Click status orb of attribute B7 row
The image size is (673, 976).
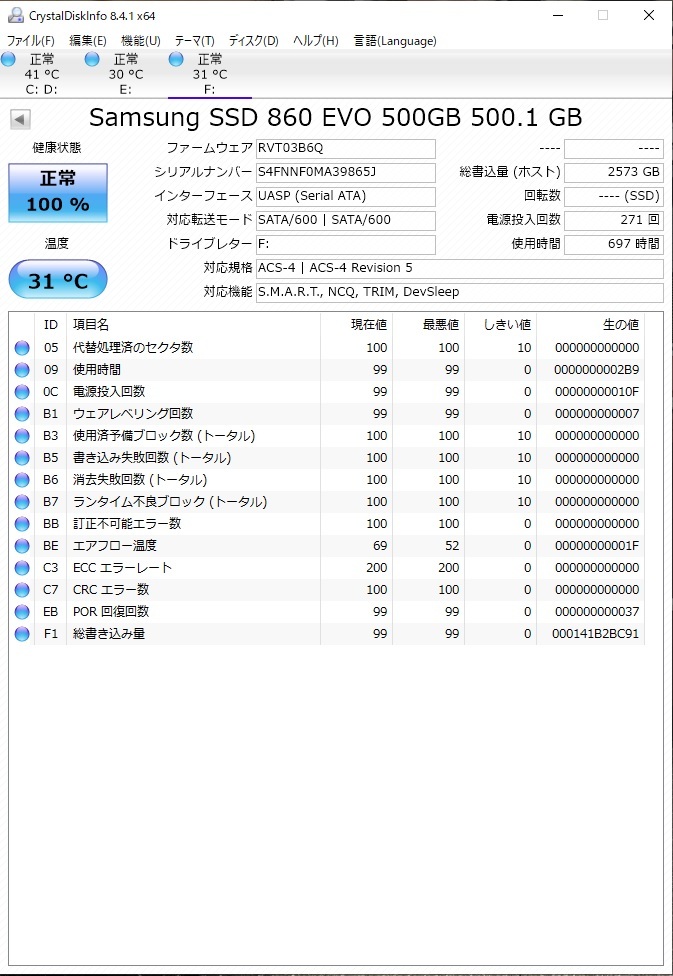click(22, 502)
